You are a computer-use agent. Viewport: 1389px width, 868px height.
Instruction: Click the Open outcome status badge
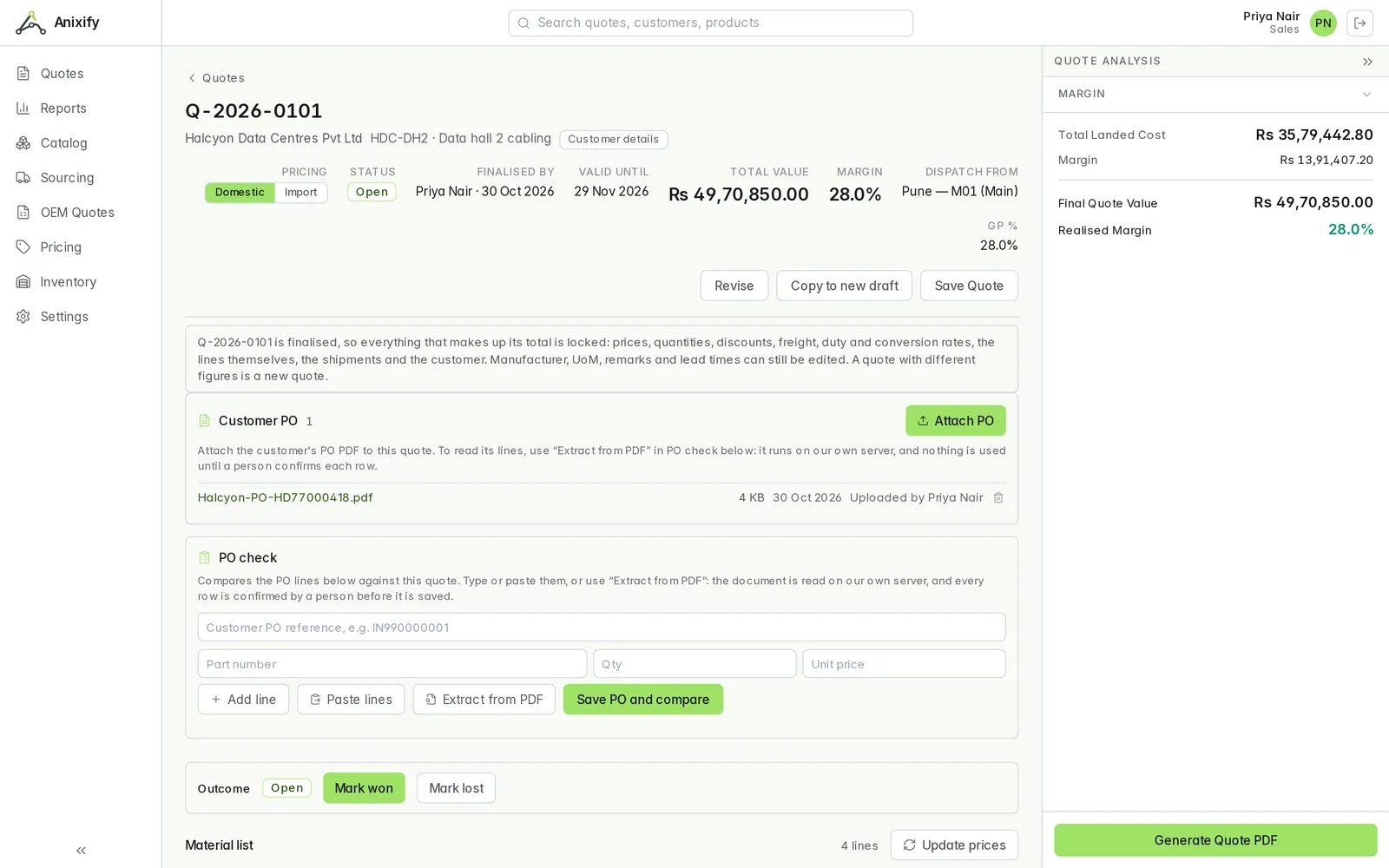click(286, 788)
